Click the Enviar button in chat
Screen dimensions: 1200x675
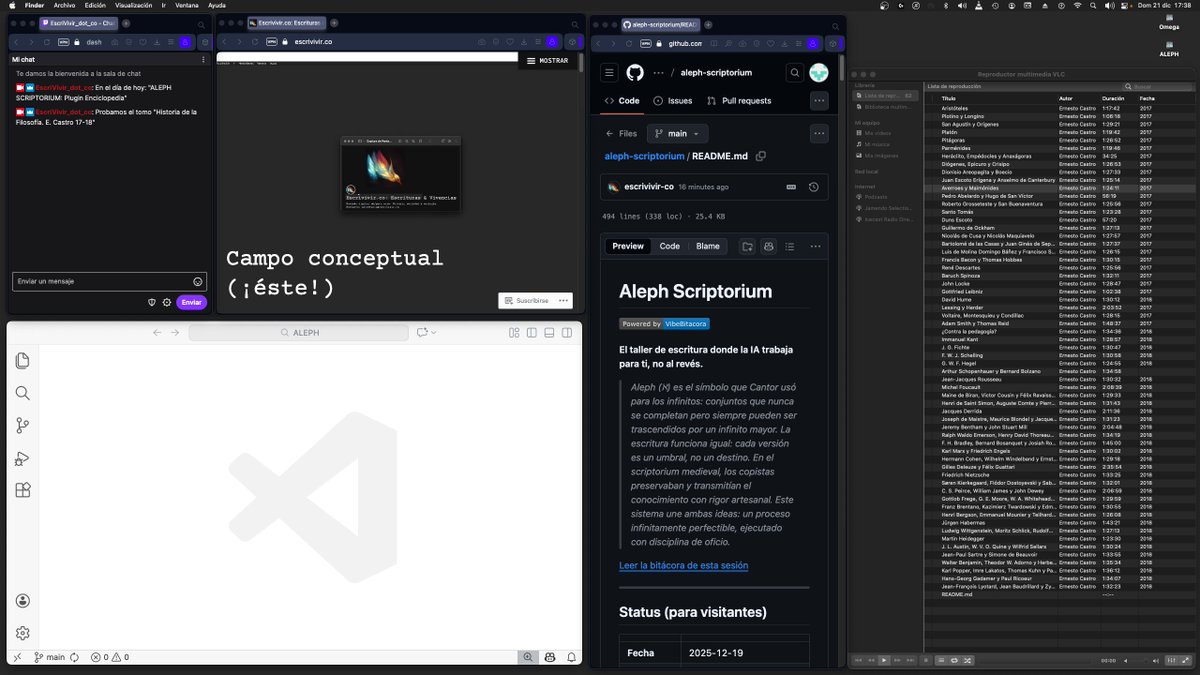coord(192,302)
